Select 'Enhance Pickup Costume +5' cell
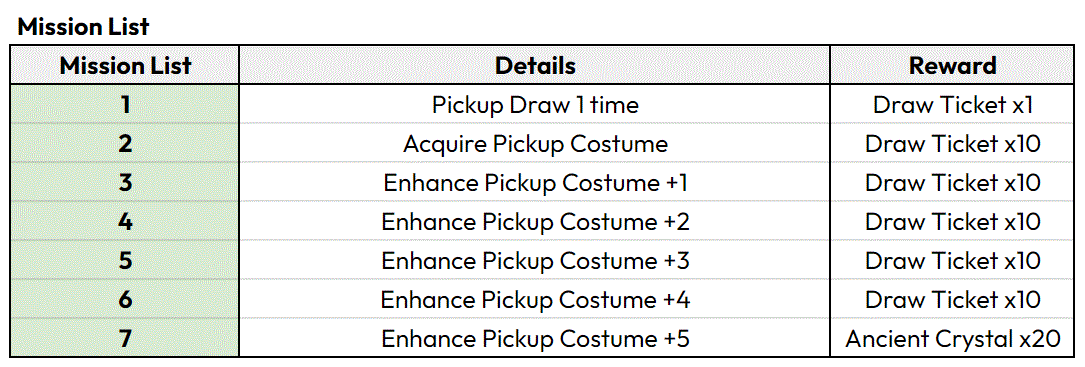1085x367 pixels. pos(535,338)
